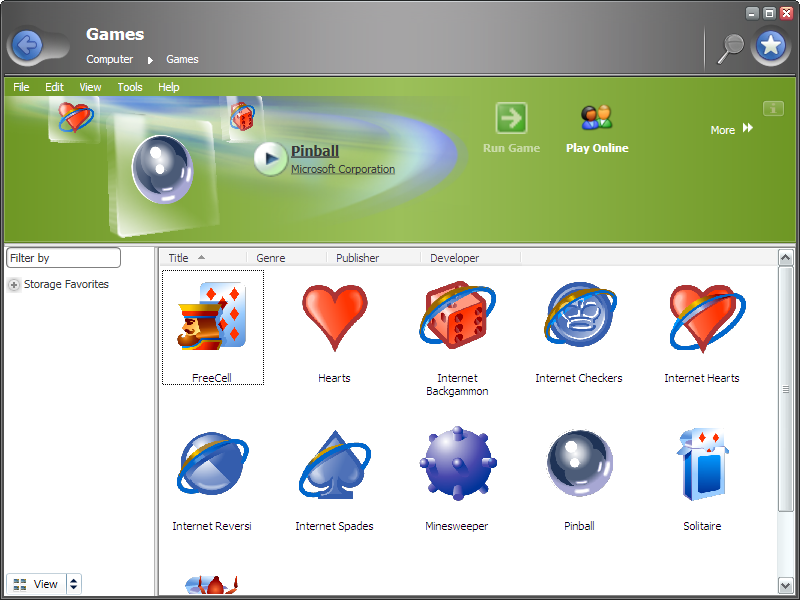Click the Games breadcrumb
This screenshot has height=600, width=800.
pos(182,59)
